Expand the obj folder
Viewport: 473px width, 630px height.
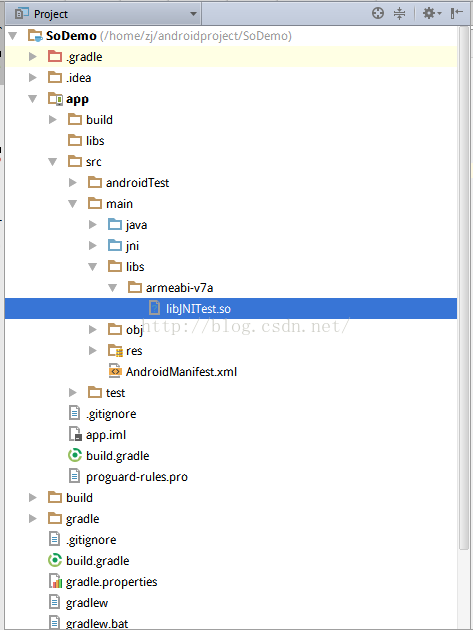93,329
